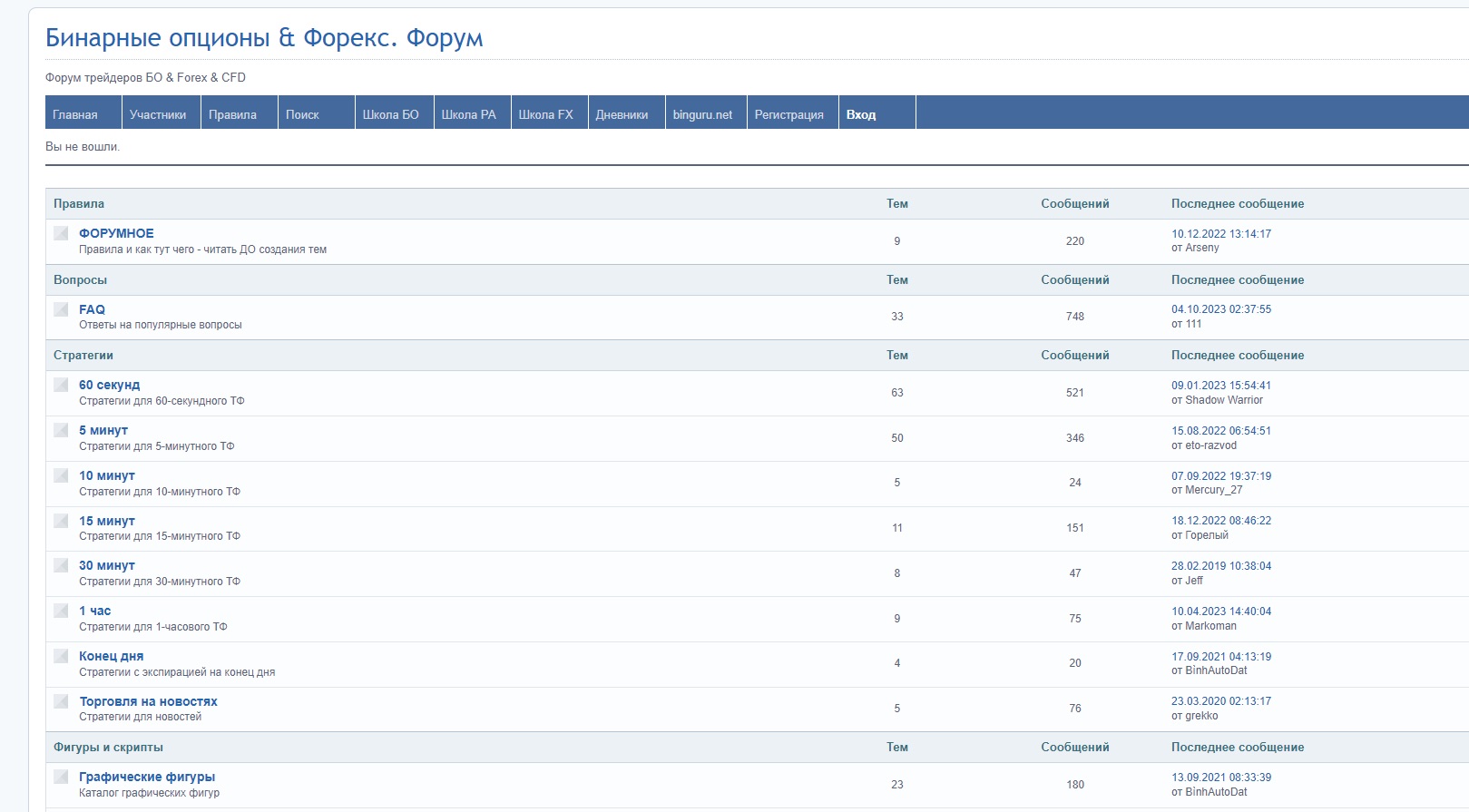Open last post dated 07.09.2022 19:37:19
The width and height of the screenshot is (1469, 812).
pos(1221,476)
